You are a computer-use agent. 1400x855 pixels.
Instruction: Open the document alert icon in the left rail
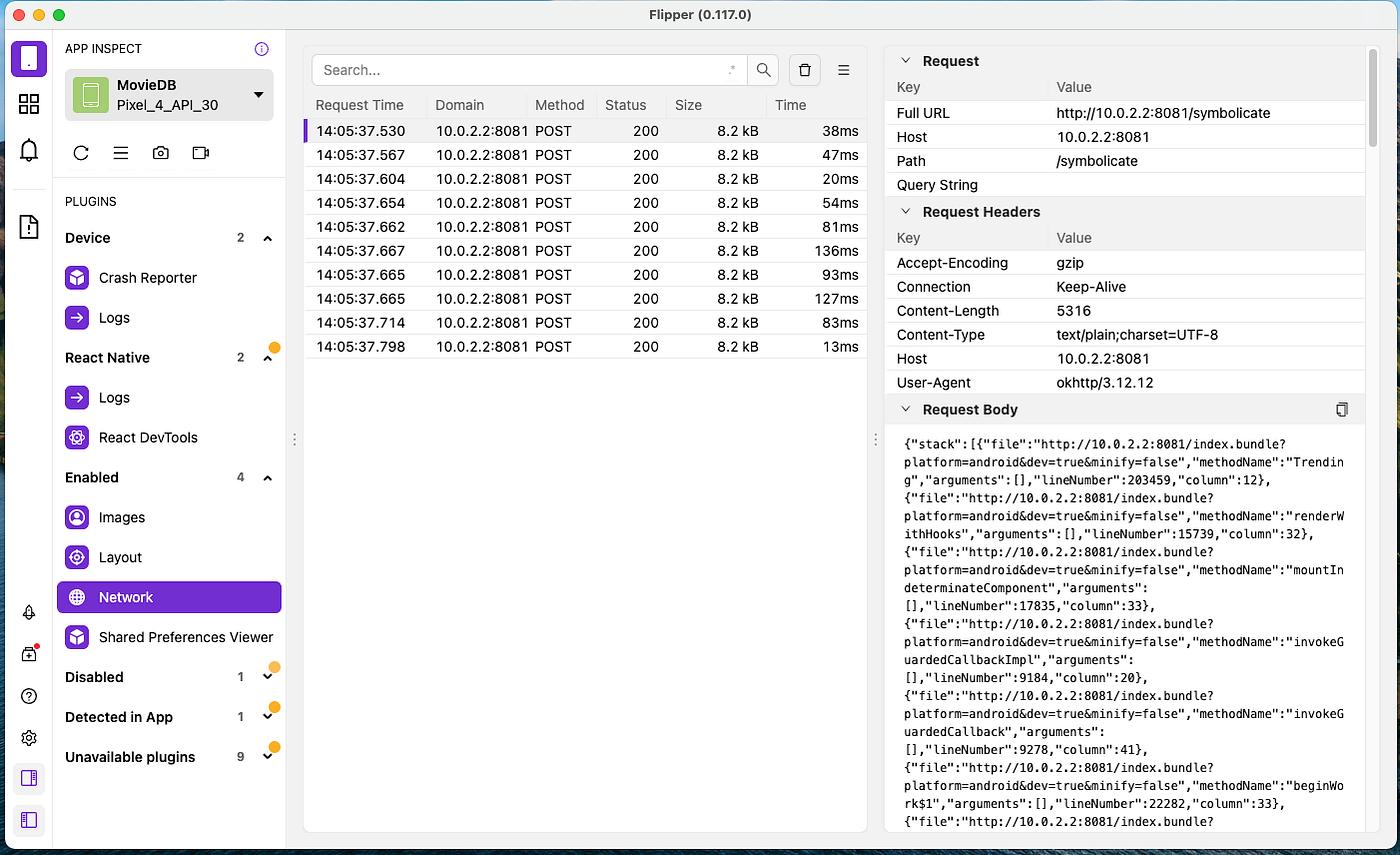tap(29, 227)
